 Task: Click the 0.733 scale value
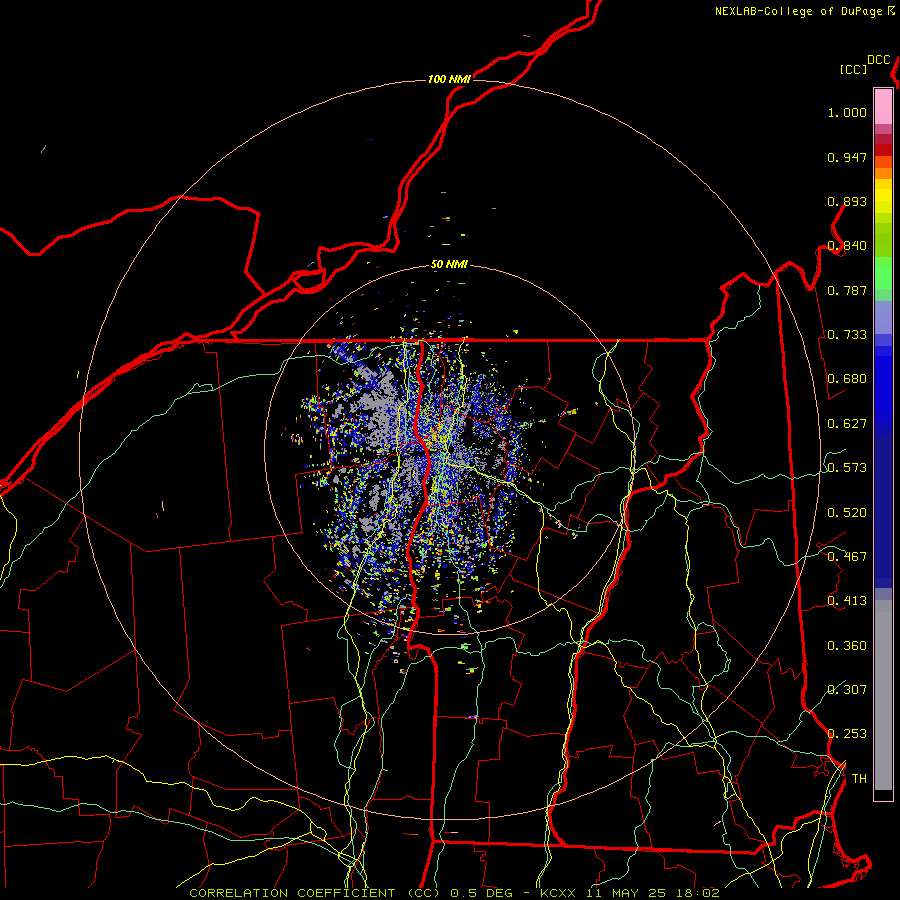point(847,335)
